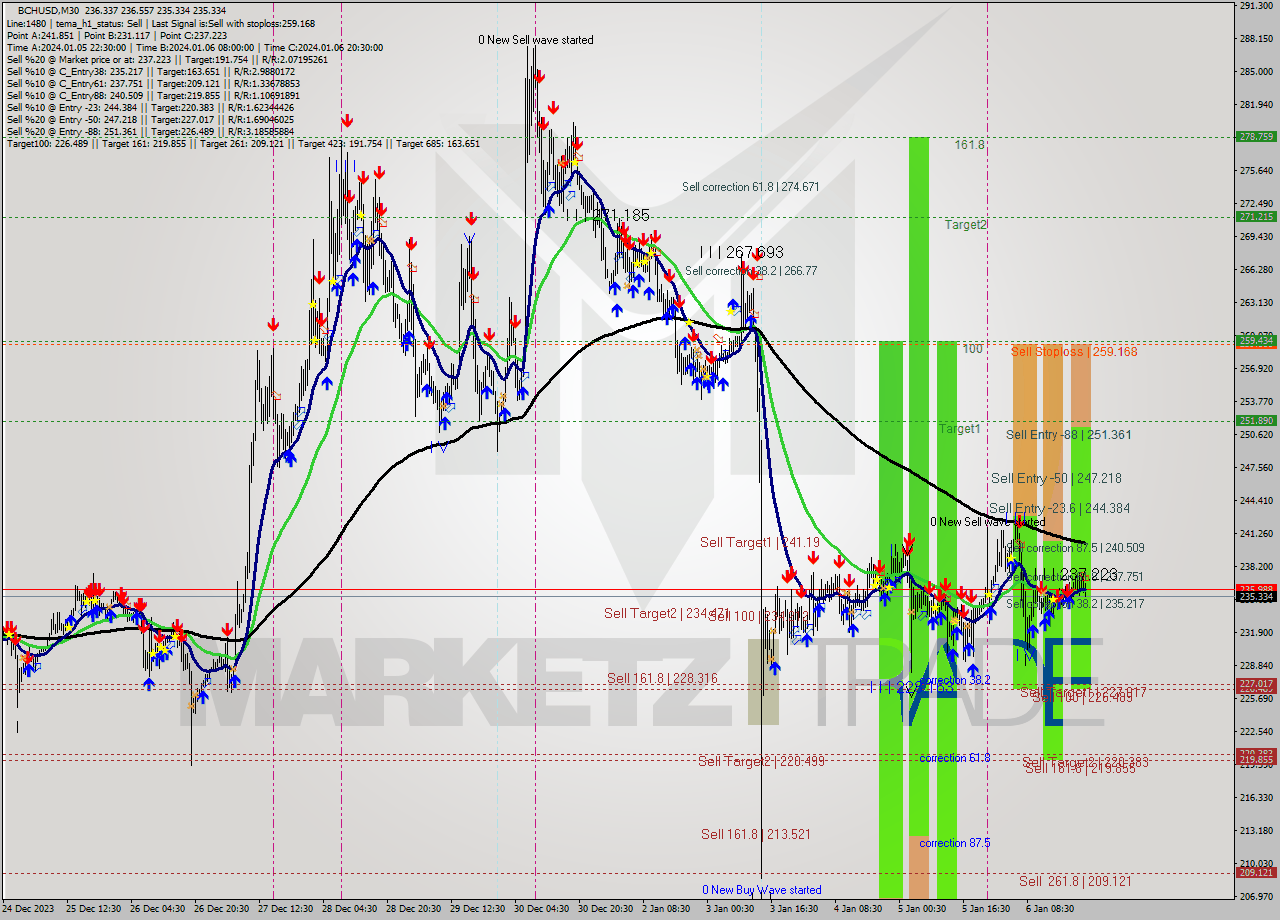Click the green 'Target1' label
The width and height of the screenshot is (1280, 920).
pyautogui.click(x=959, y=429)
